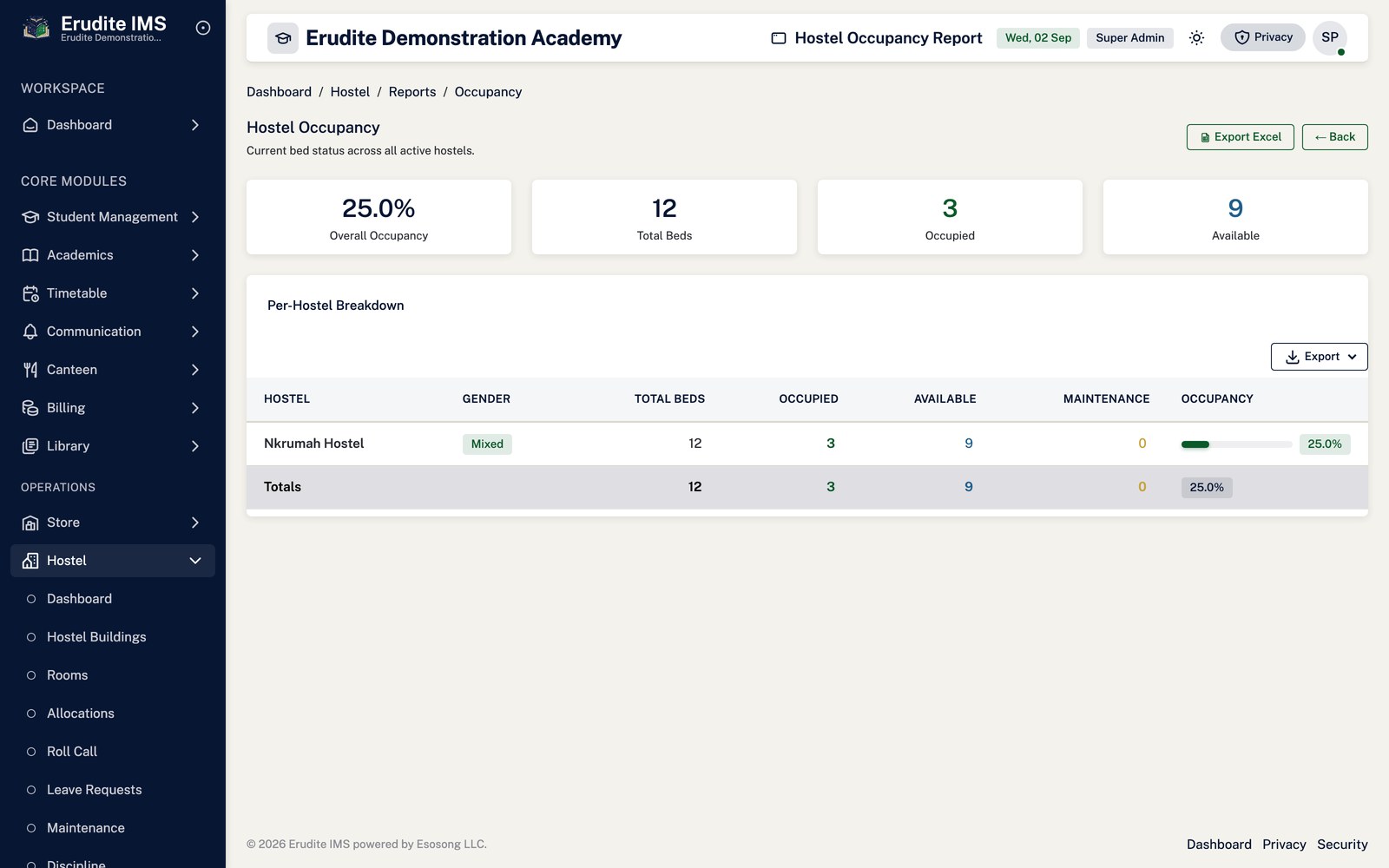Image resolution: width=1389 pixels, height=868 pixels.
Task: Expand the Timetable menu chevron
Action: pyautogui.click(x=195, y=293)
